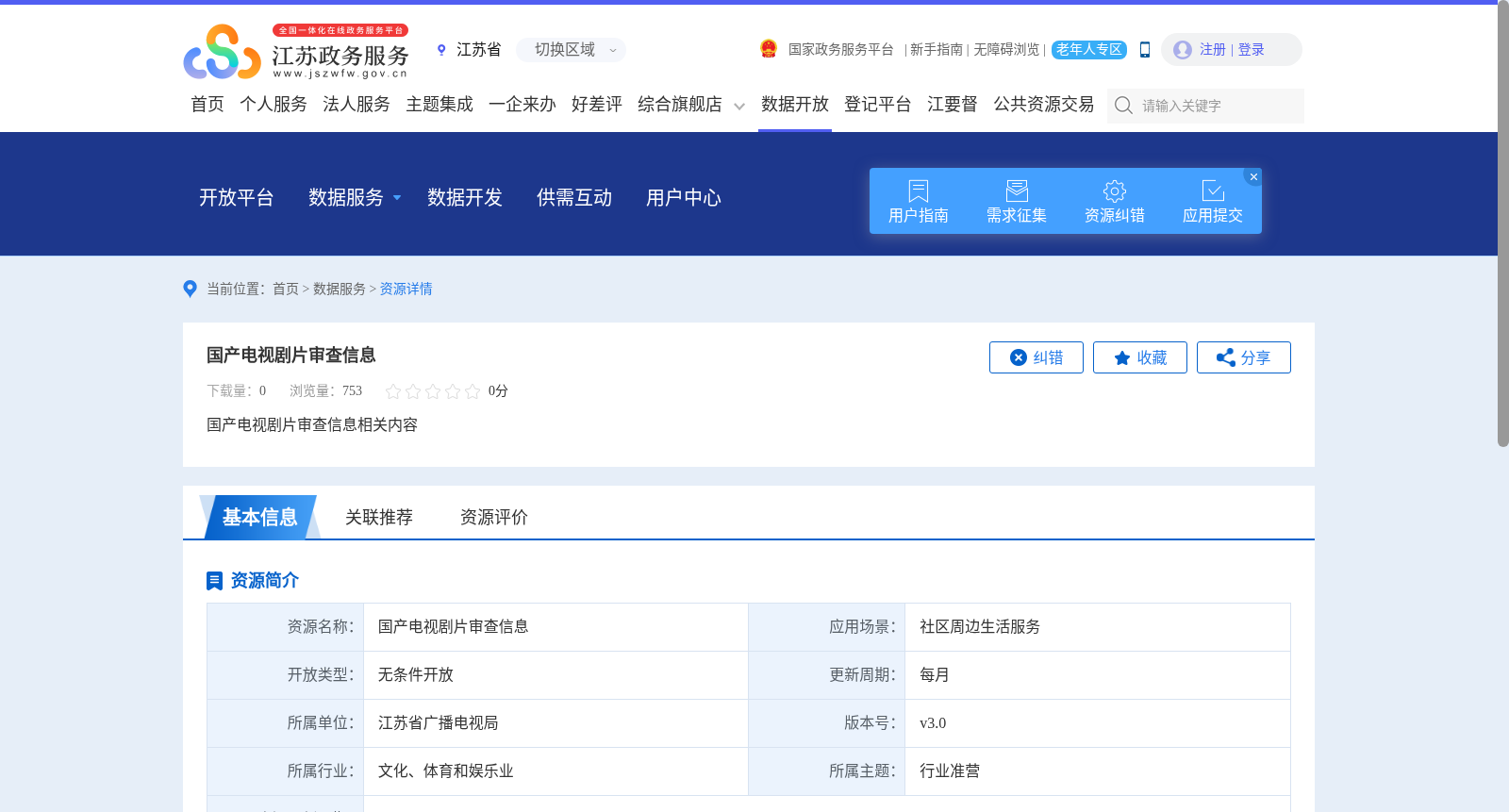The width and height of the screenshot is (1509, 812).
Task: Click the 资源简介 section icon
Action: pyautogui.click(x=214, y=581)
